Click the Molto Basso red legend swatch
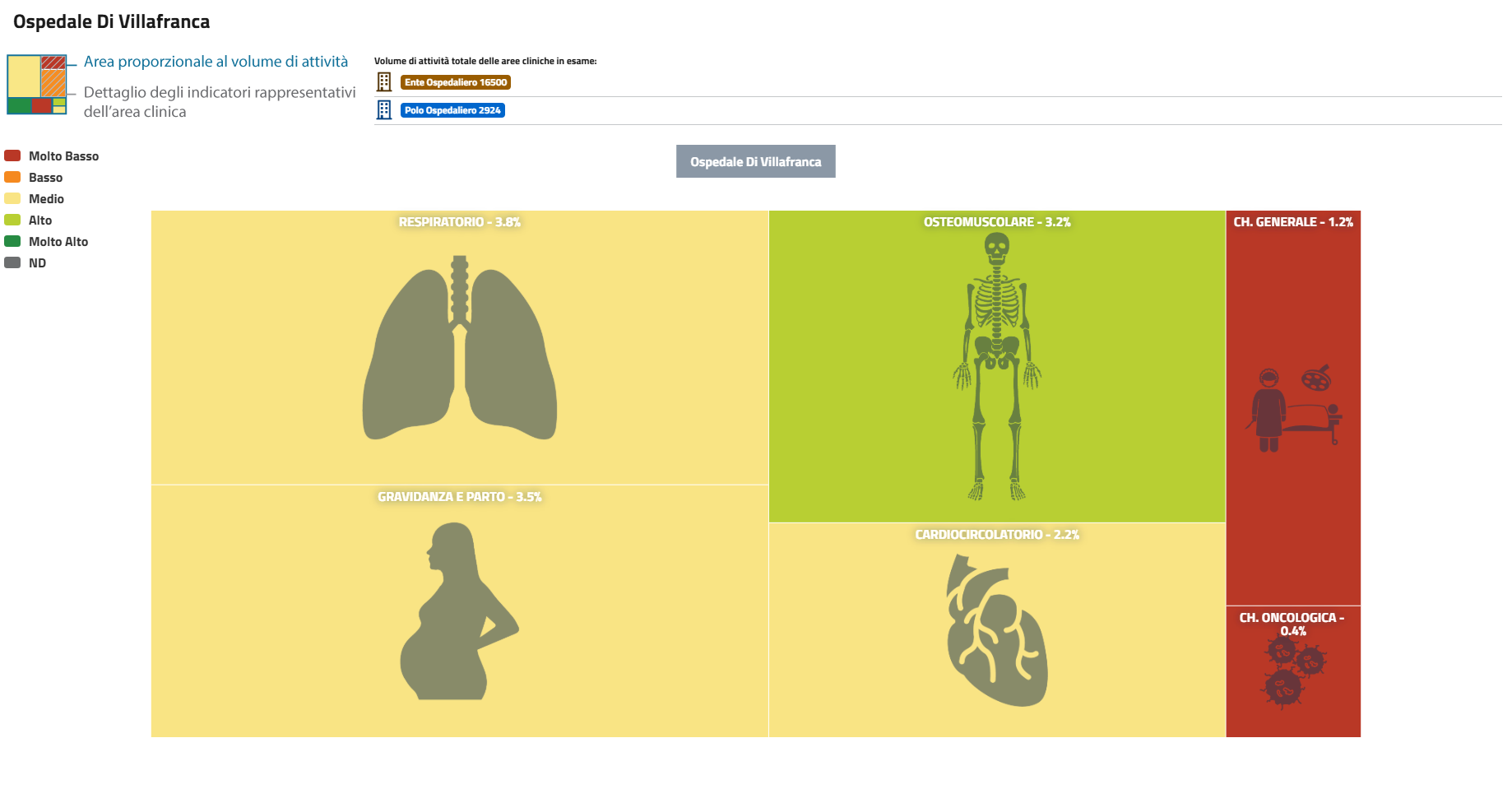The image size is (1512, 803). coord(12,155)
